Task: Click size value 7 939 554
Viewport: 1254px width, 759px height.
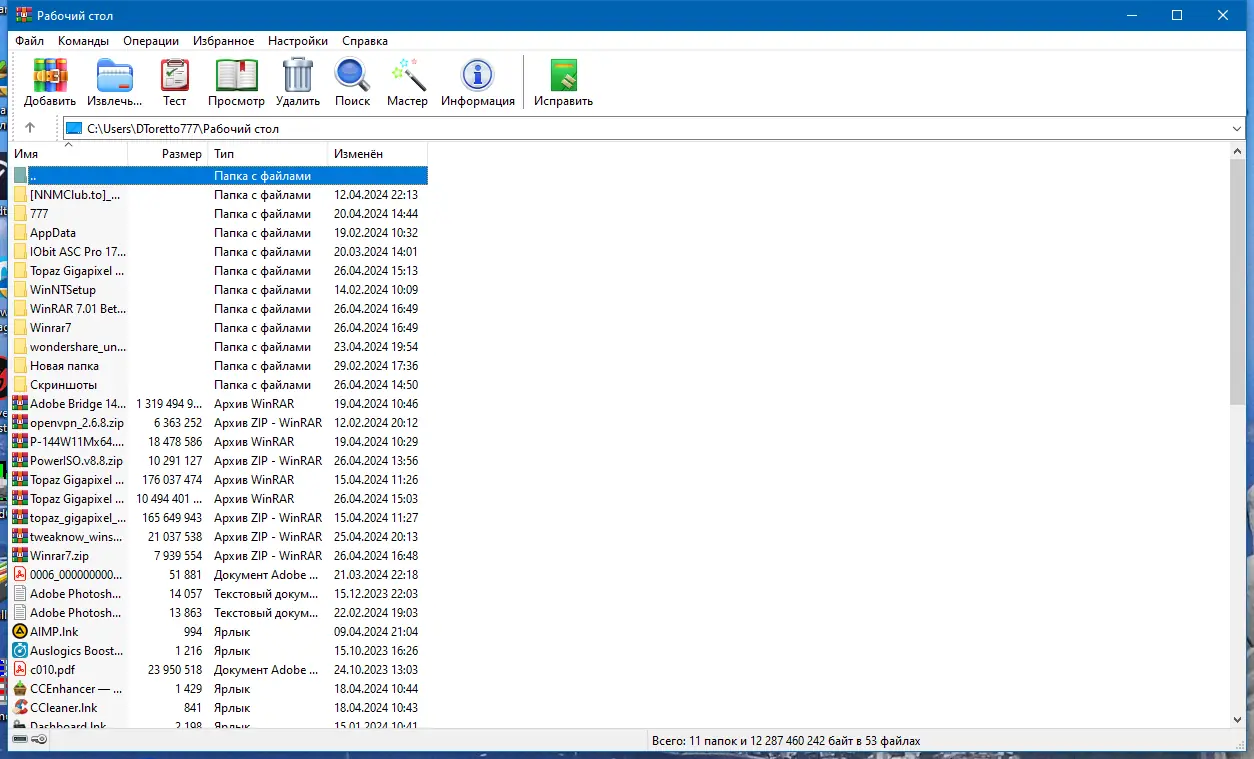Action: [177, 556]
